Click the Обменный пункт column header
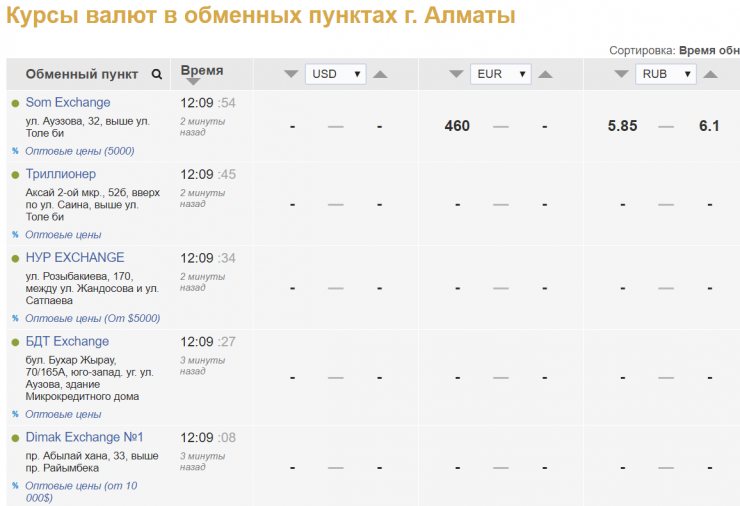 [82, 74]
